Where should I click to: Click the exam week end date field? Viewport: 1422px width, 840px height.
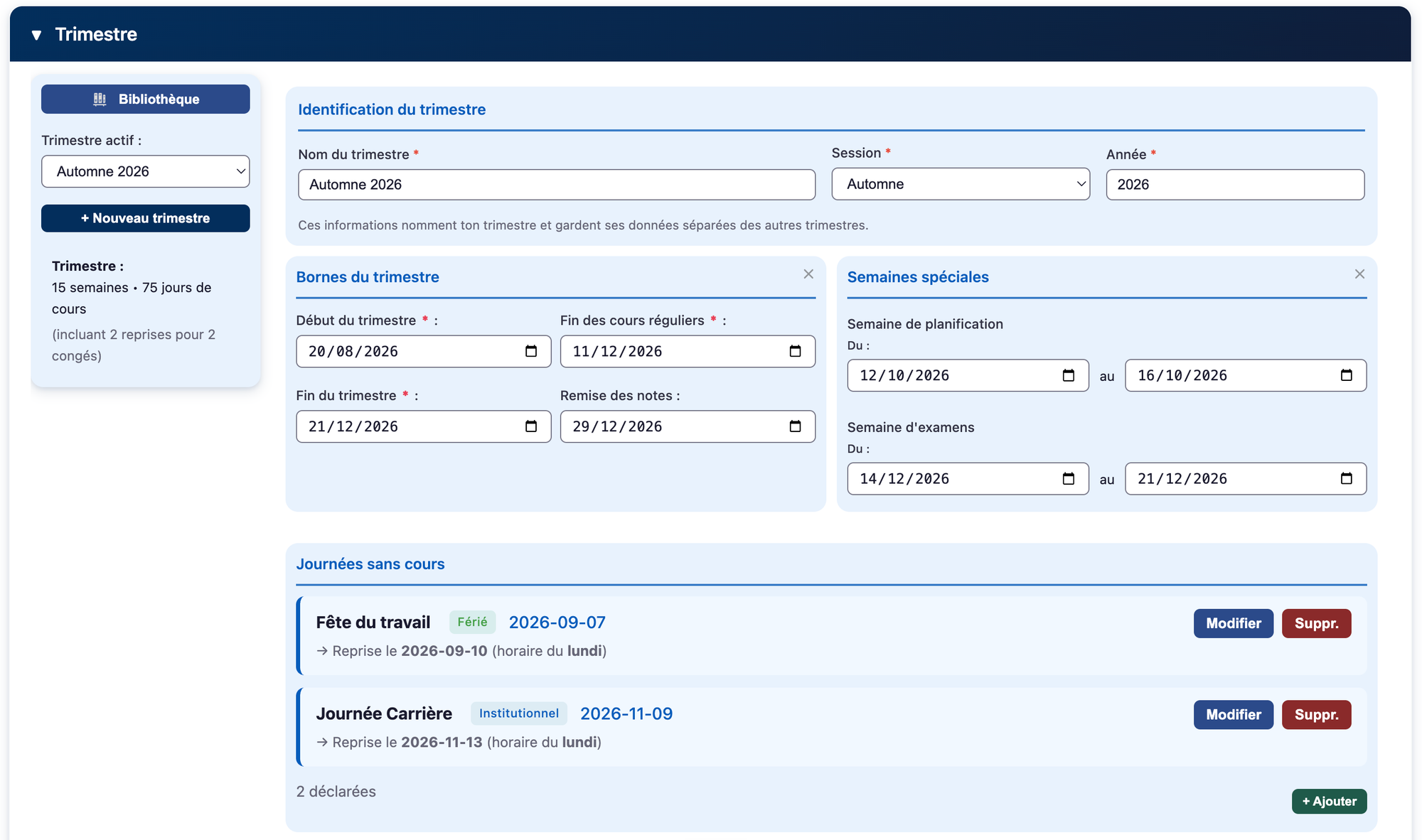point(1246,479)
